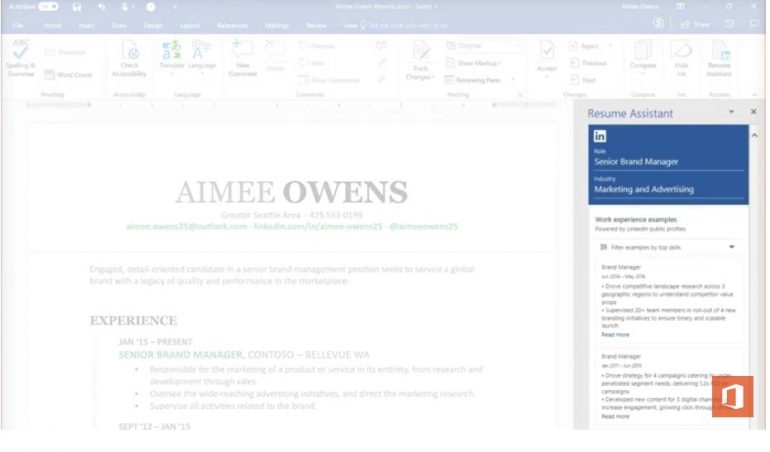Select the Review tab
Screen dimensions: 770x452
click(316, 25)
